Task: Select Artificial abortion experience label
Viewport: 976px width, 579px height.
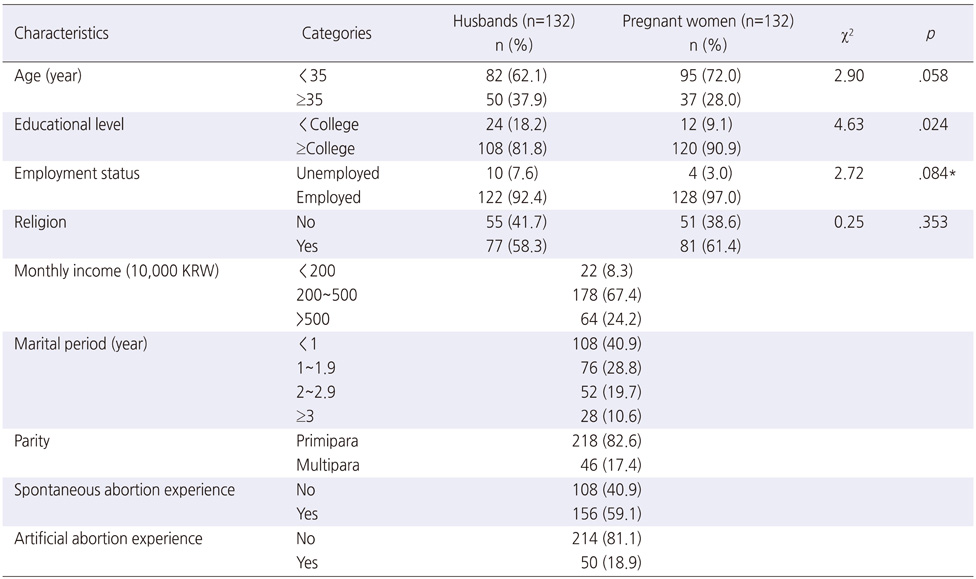Action: pyautogui.click(x=108, y=539)
